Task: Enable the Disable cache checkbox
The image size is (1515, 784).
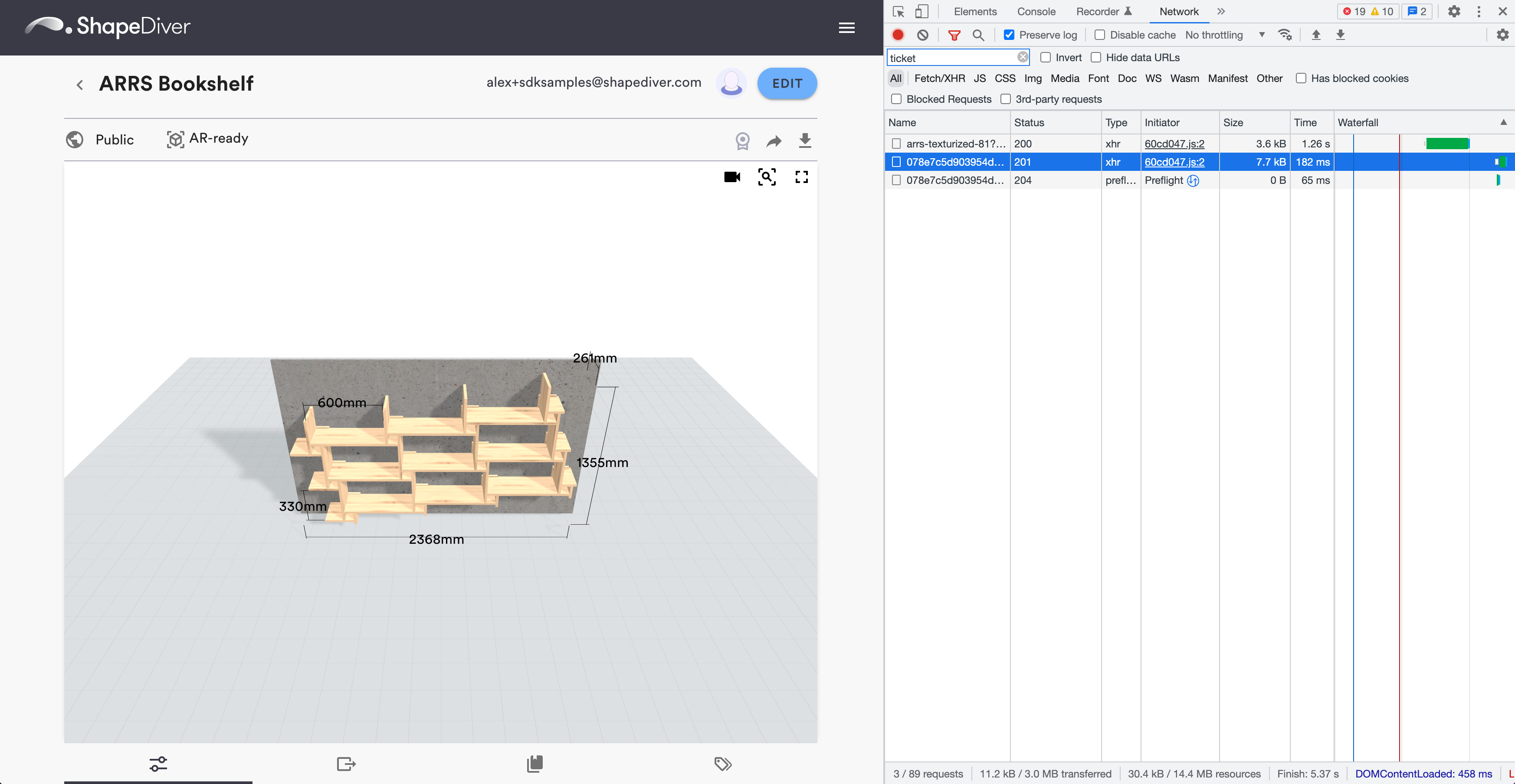Action: point(1099,35)
